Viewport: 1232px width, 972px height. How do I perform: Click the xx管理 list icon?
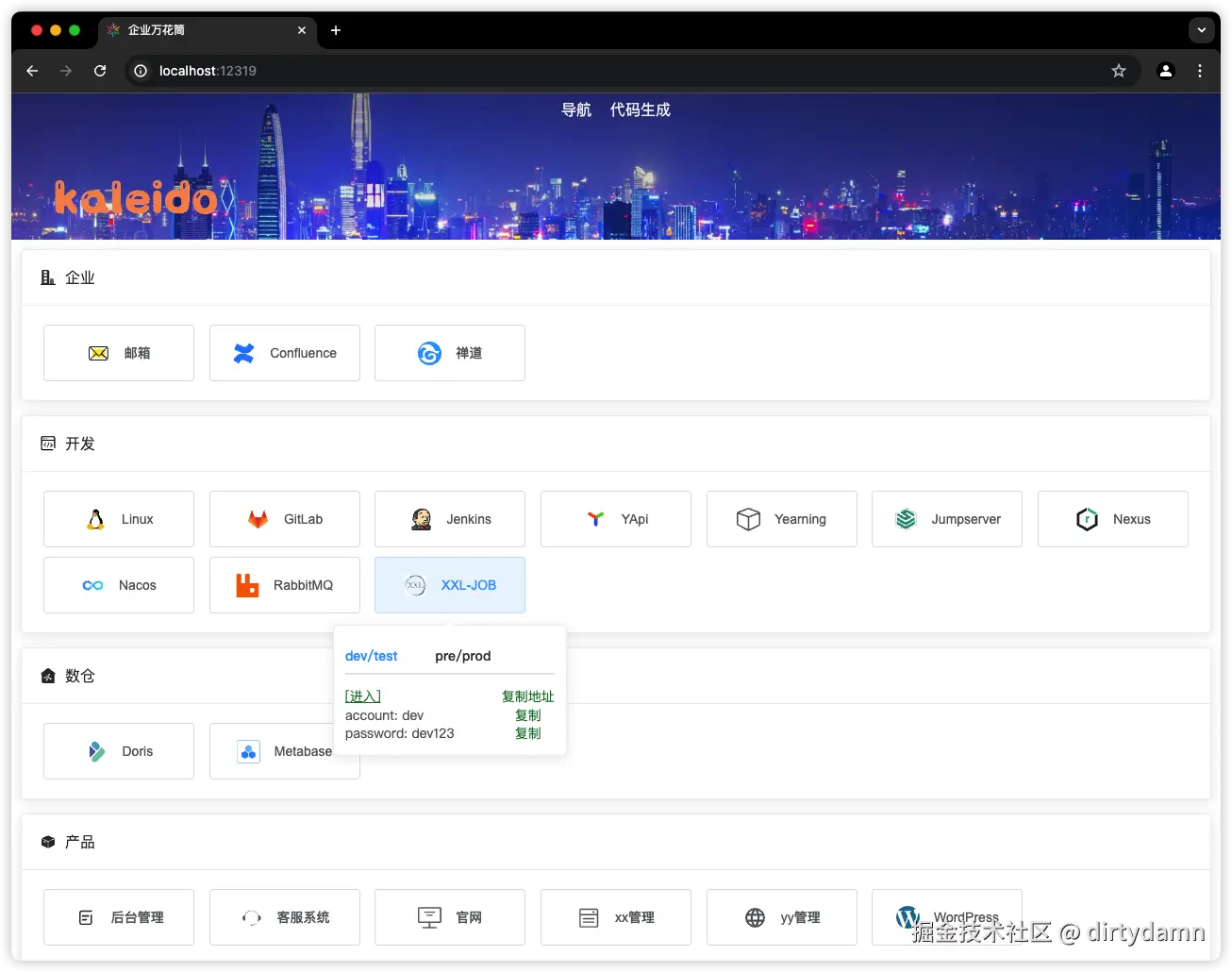[x=589, y=917]
